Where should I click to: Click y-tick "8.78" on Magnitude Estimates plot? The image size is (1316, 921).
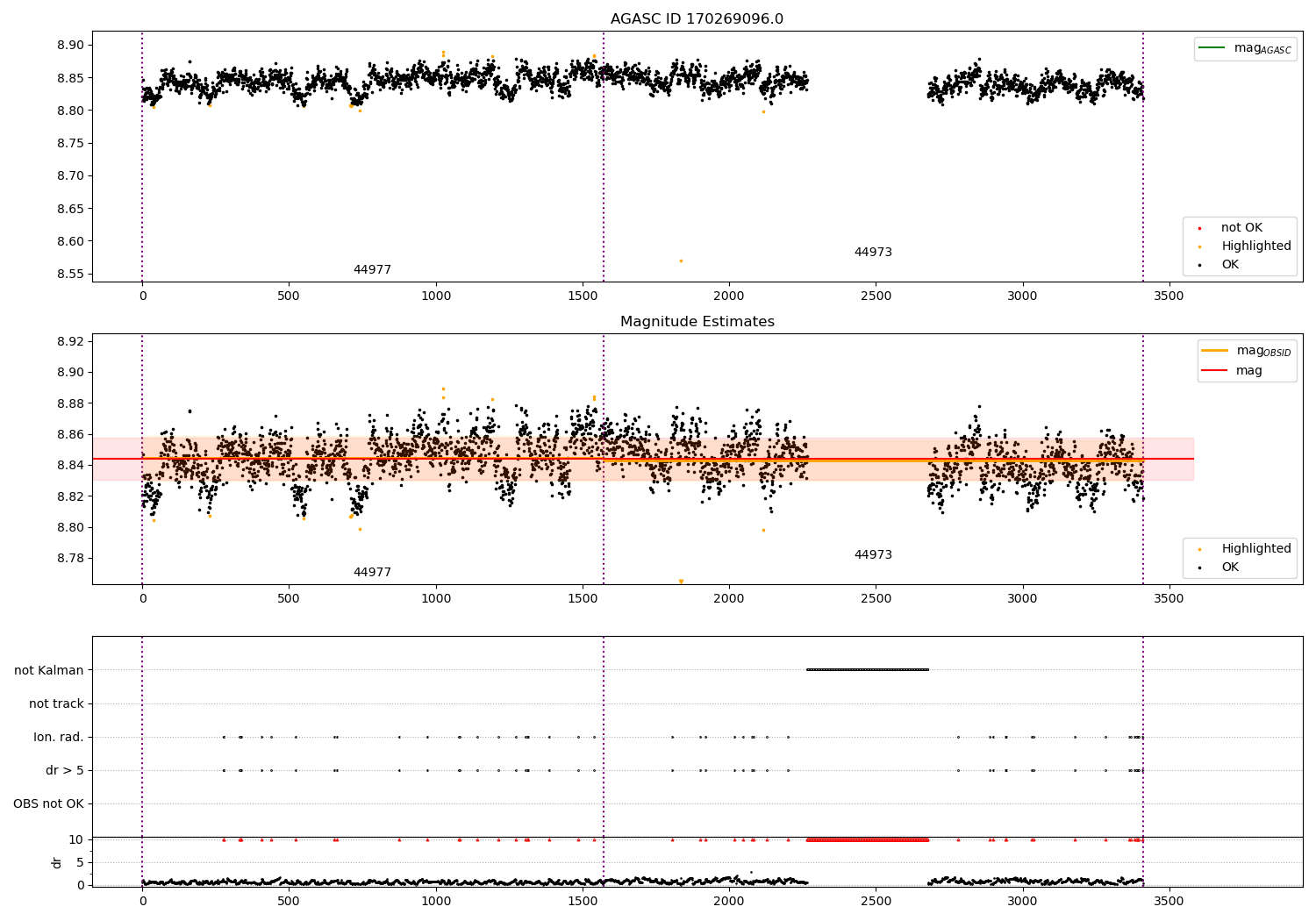click(71, 559)
